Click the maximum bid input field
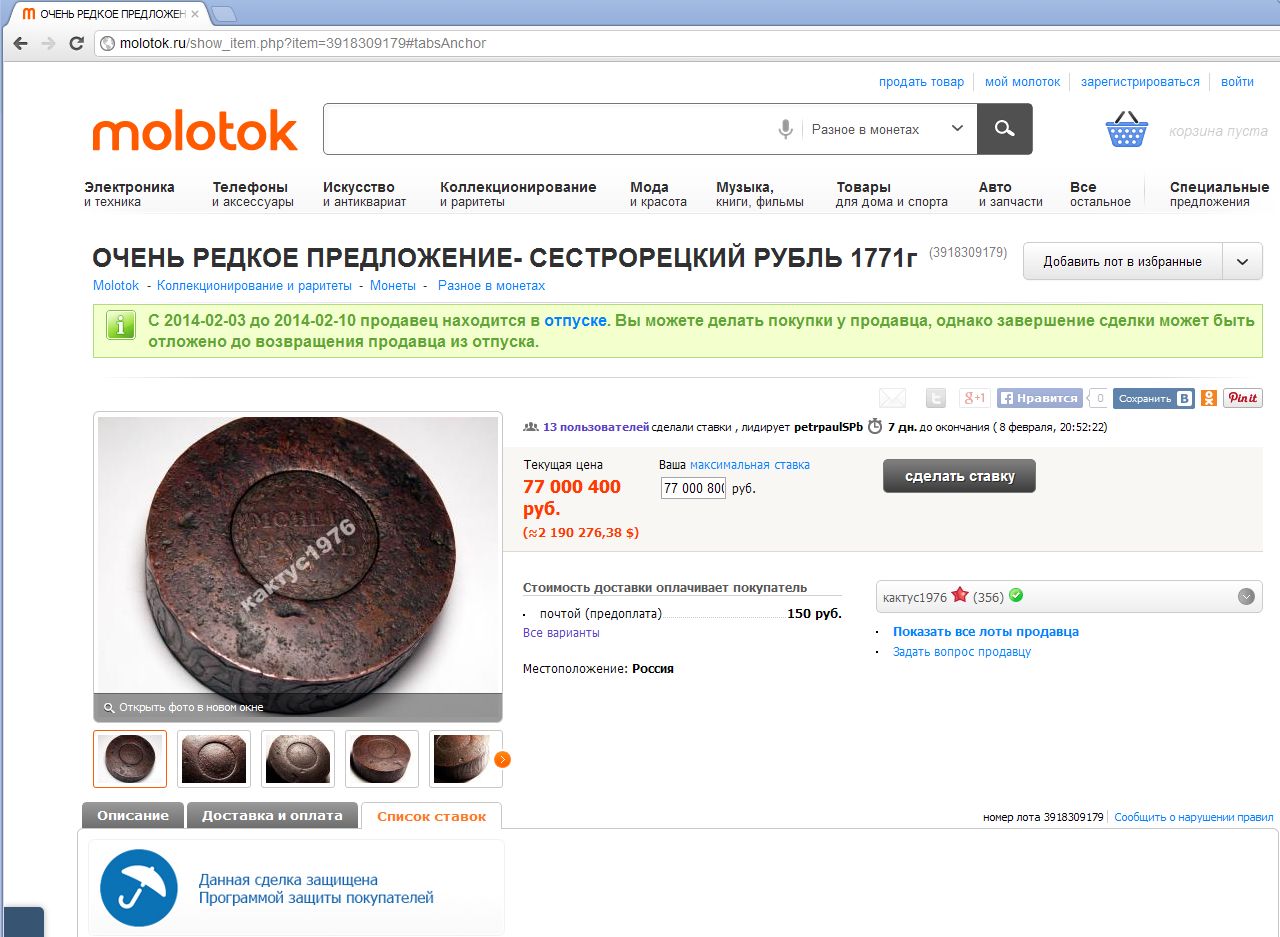 click(x=694, y=488)
